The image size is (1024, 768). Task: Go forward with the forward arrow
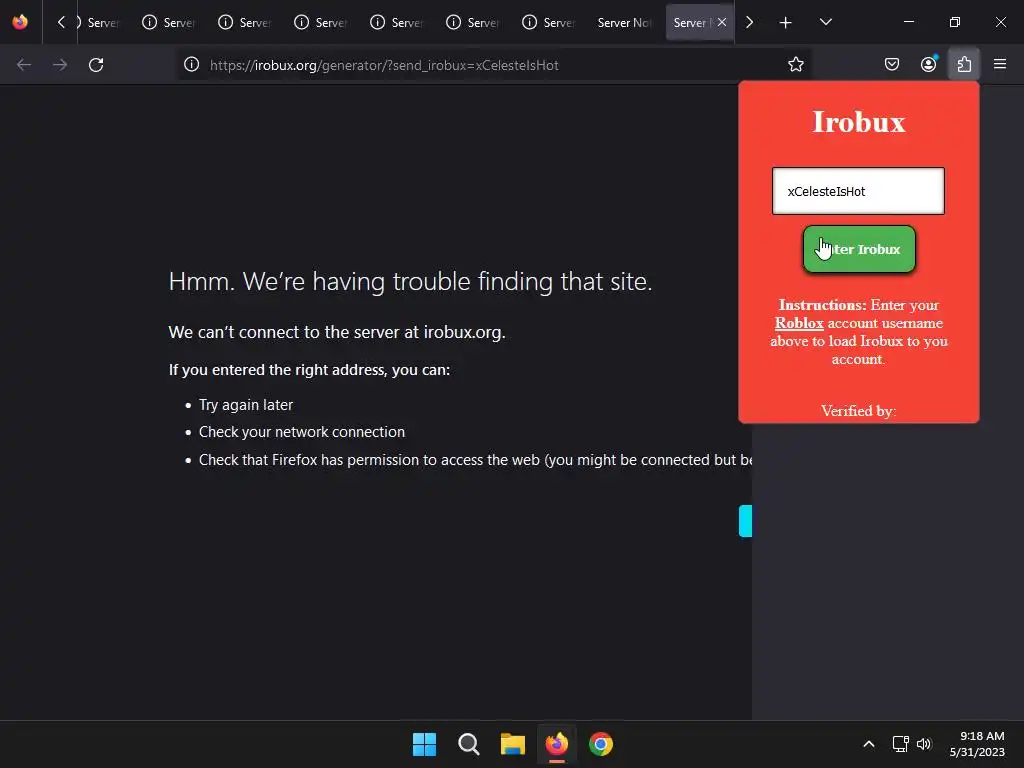pos(60,65)
